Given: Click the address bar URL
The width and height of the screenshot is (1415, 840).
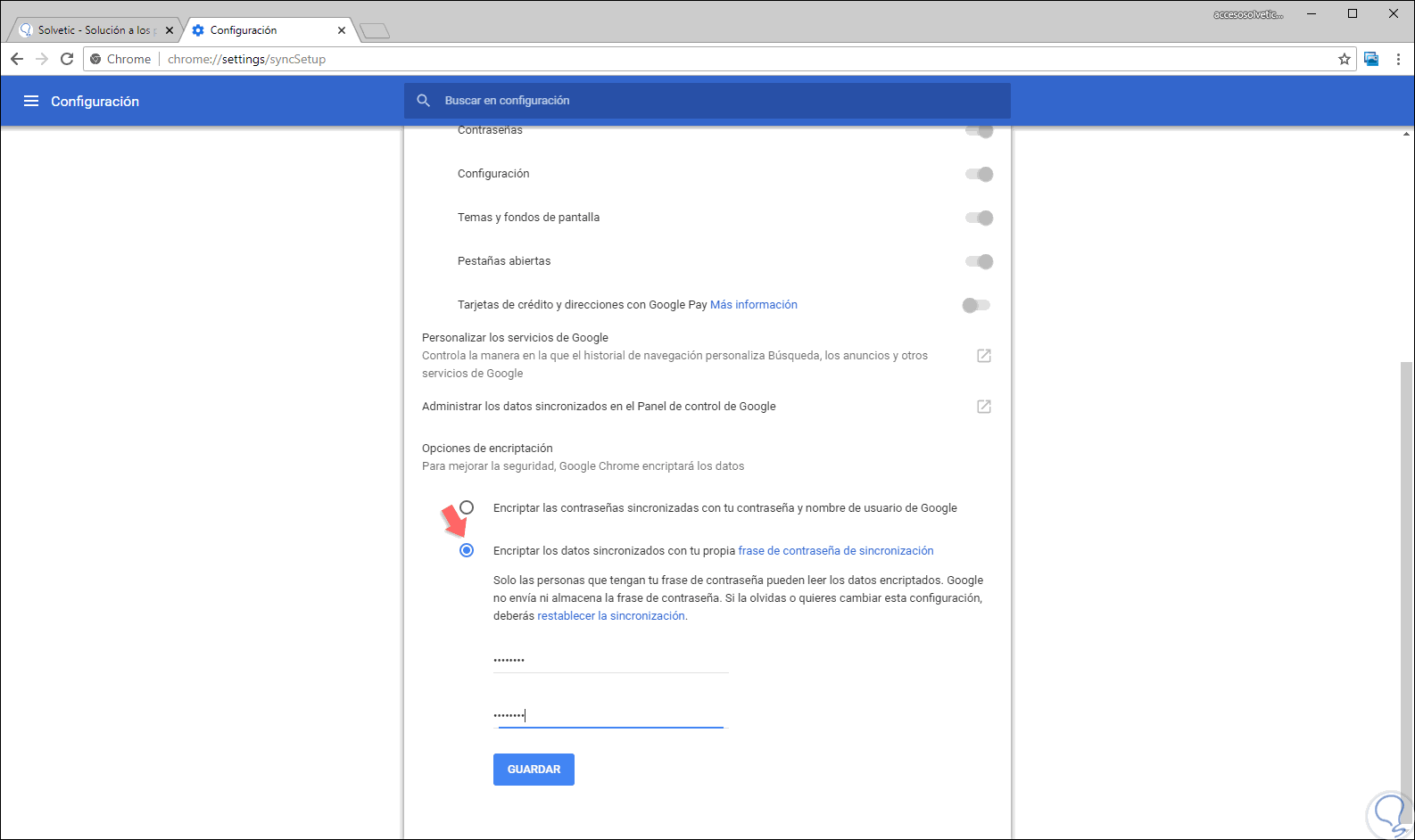Looking at the screenshot, I should (x=247, y=59).
